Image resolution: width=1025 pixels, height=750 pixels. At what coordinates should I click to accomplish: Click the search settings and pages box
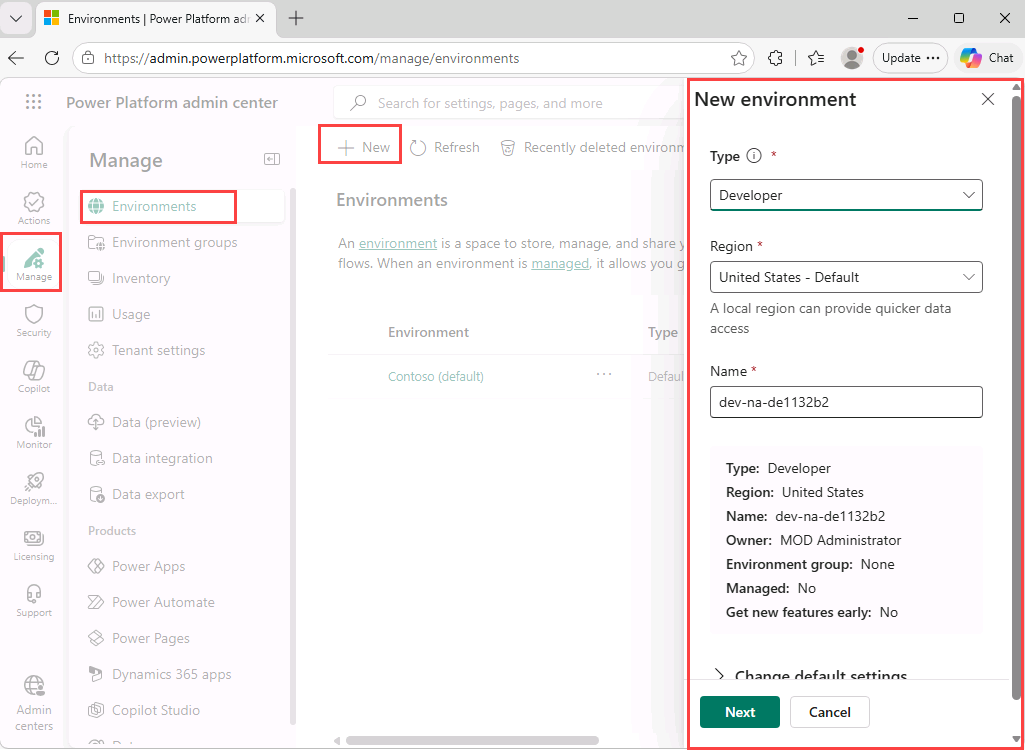510,103
